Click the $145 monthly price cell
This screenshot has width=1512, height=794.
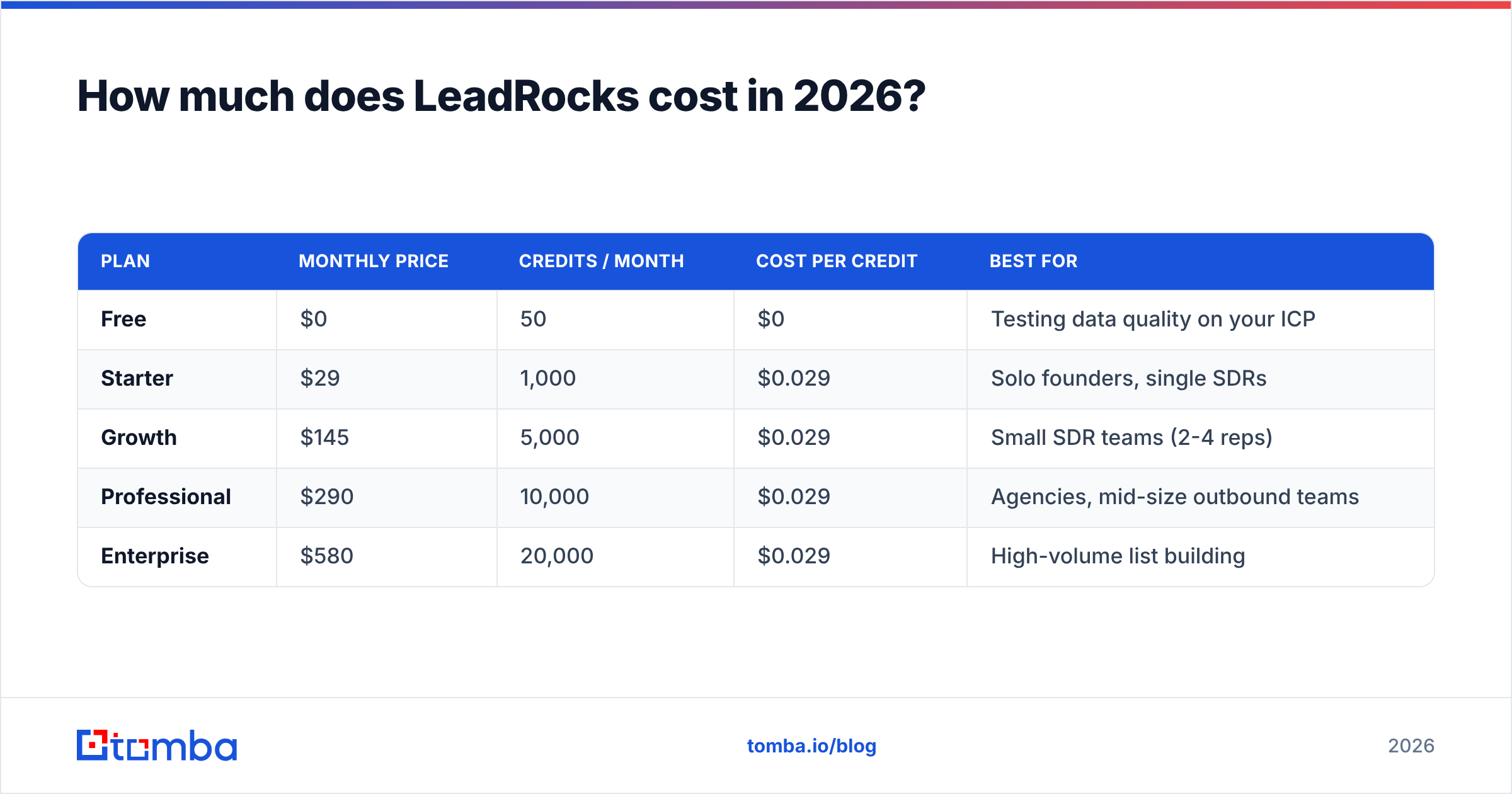point(387,438)
